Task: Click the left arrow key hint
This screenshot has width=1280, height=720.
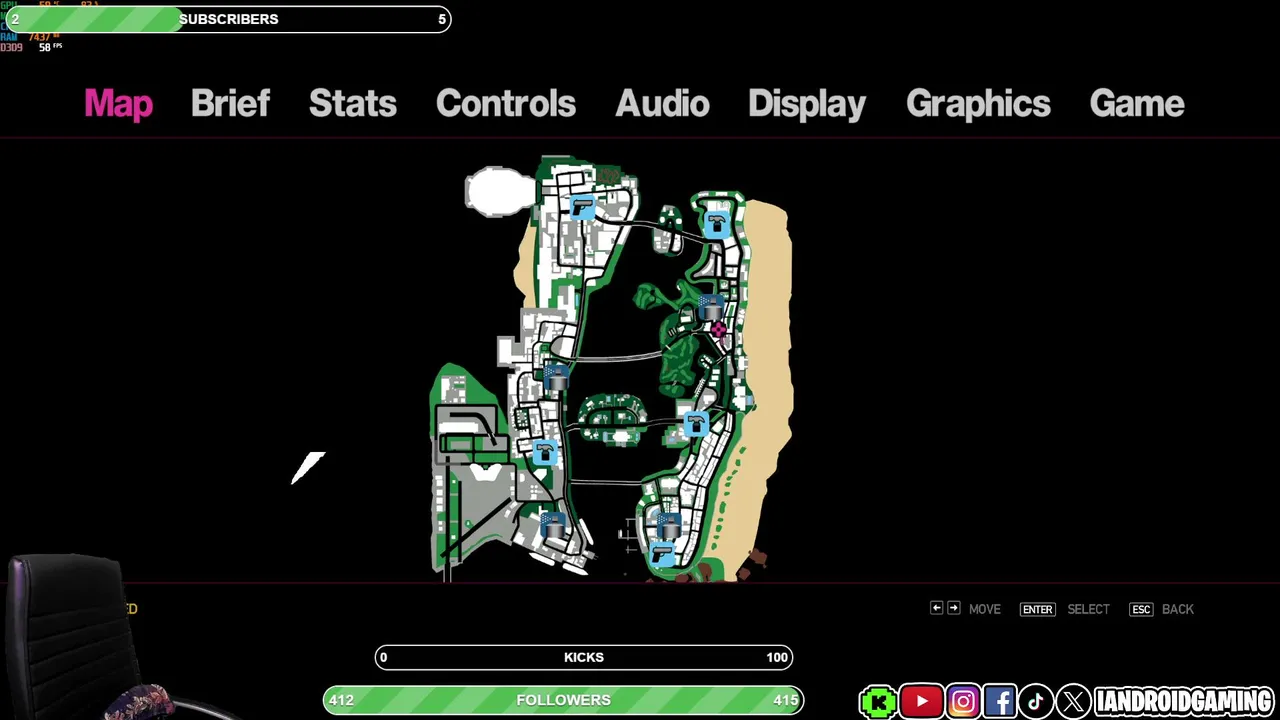Action: coord(936,608)
